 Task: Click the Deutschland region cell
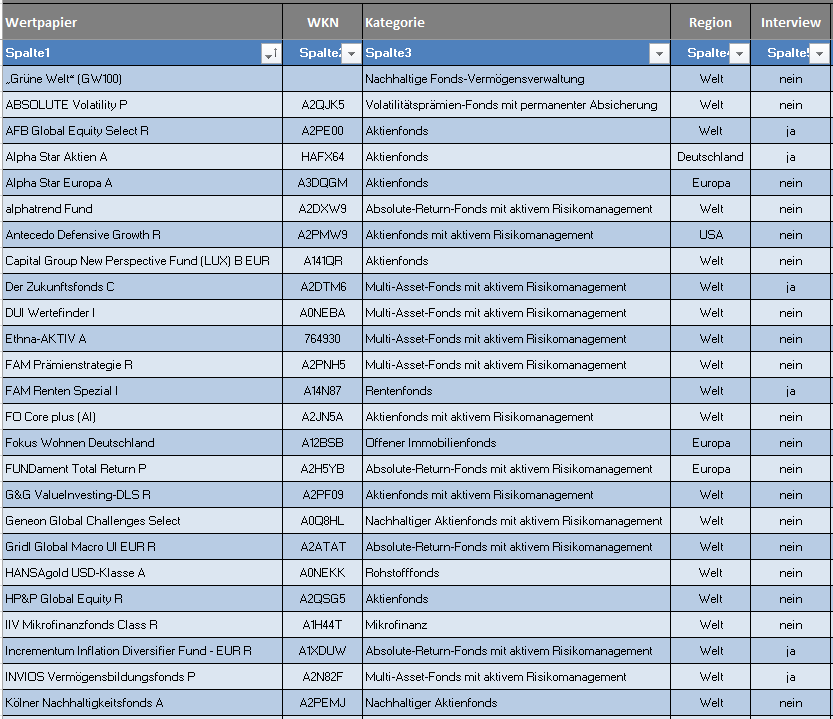(x=710, y=157)
